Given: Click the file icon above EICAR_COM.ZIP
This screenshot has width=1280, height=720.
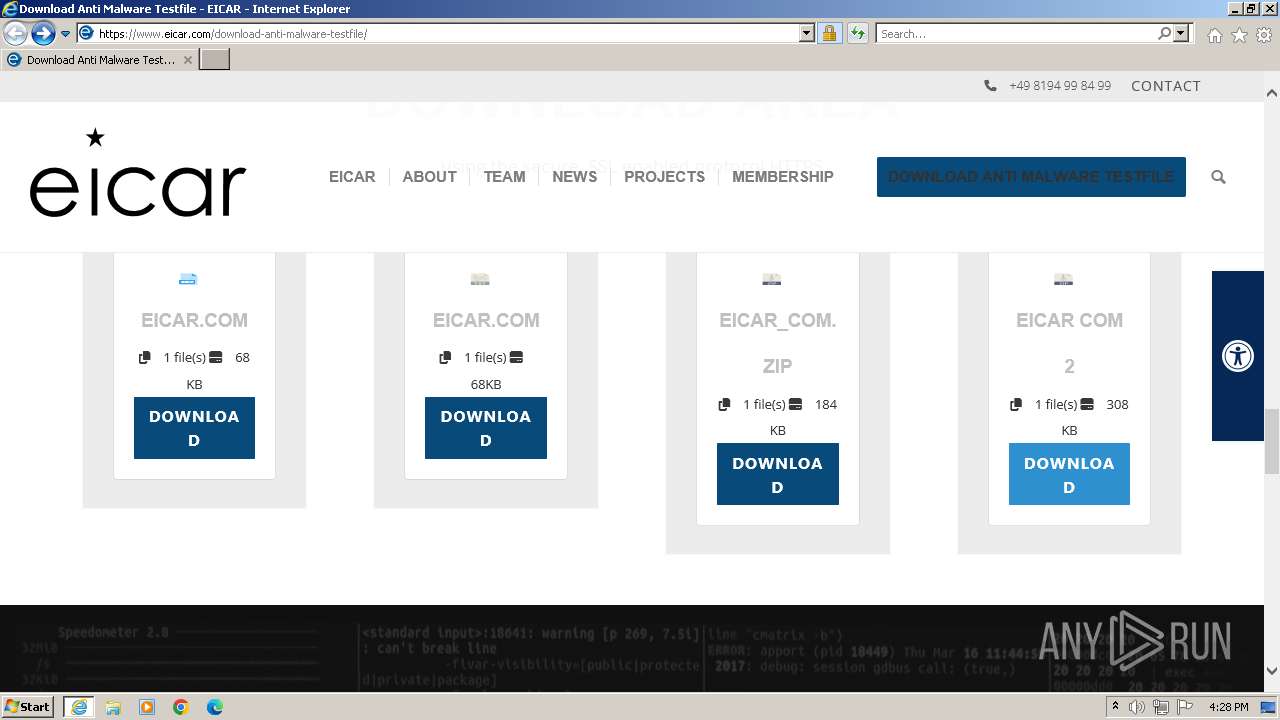Looking at the screenshot, I should (x=771, y=279).
